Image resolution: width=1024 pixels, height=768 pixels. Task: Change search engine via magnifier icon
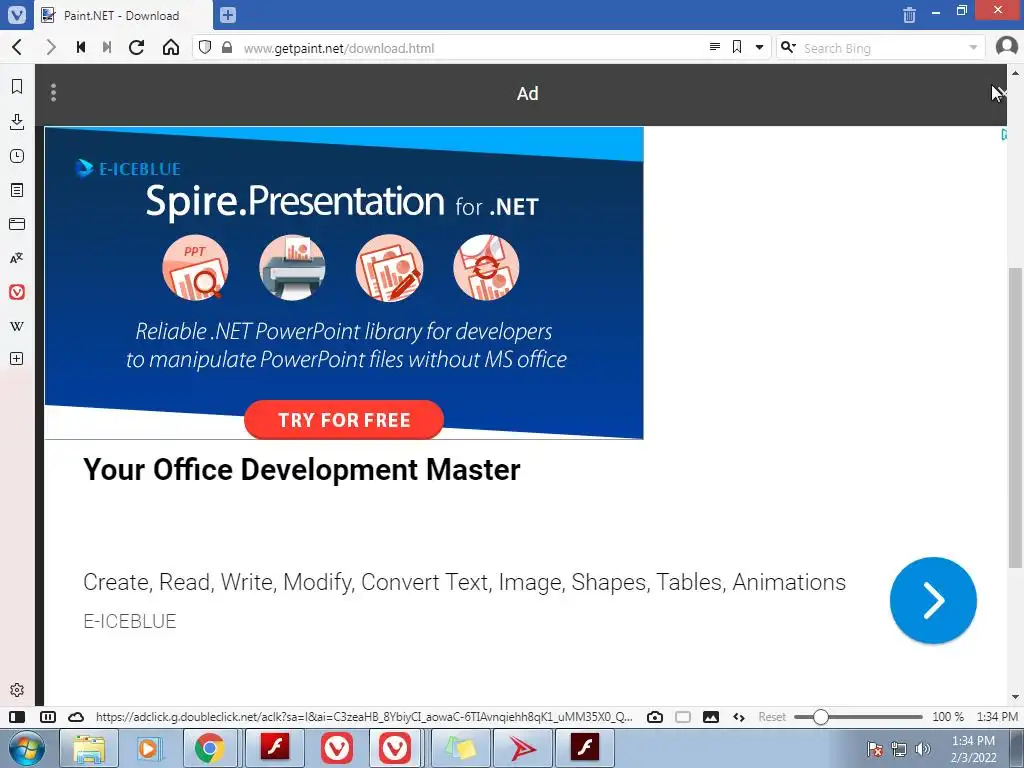pos(789,47)
